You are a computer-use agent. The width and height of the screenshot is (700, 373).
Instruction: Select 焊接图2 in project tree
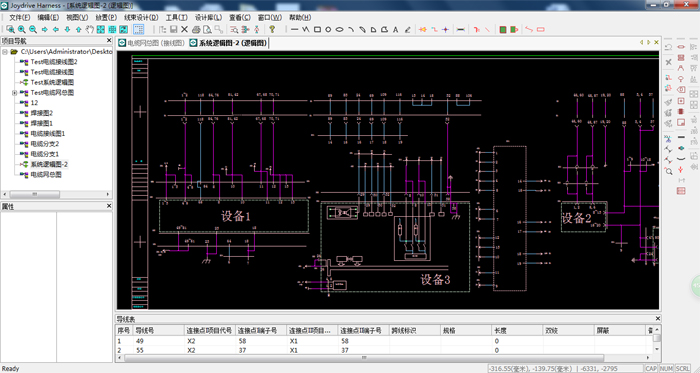click(x=42, y=113)
